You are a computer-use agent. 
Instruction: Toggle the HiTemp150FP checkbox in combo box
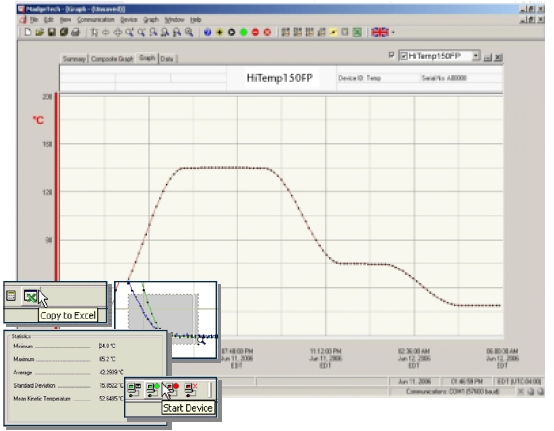(403, 56)
